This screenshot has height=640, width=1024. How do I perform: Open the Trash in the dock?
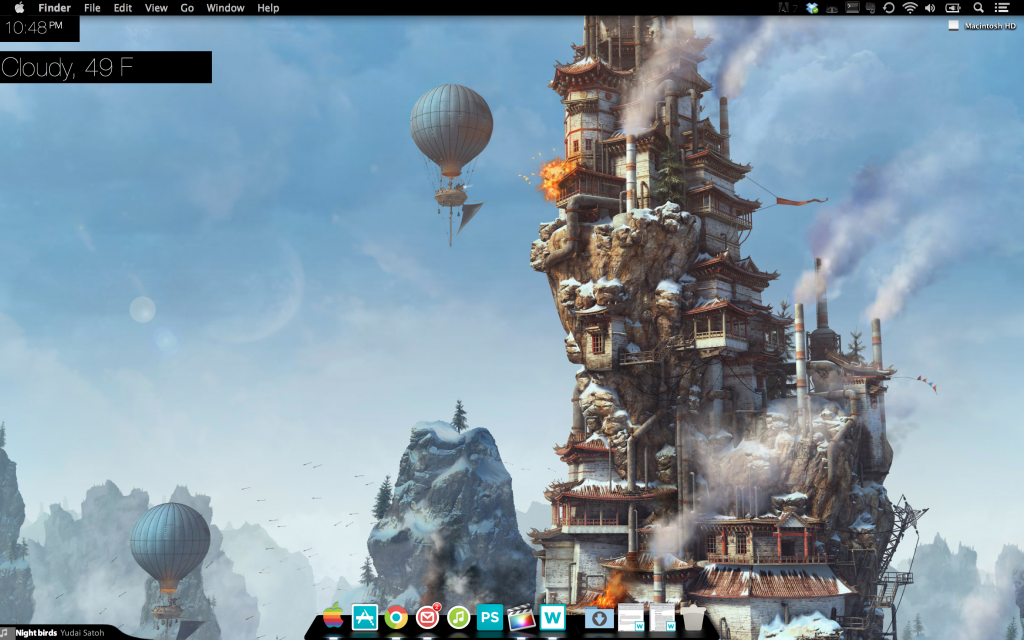click(693, 617)
